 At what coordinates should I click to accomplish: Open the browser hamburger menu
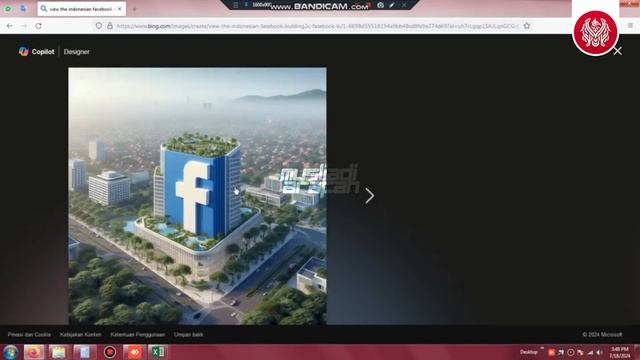pos(630,25)
